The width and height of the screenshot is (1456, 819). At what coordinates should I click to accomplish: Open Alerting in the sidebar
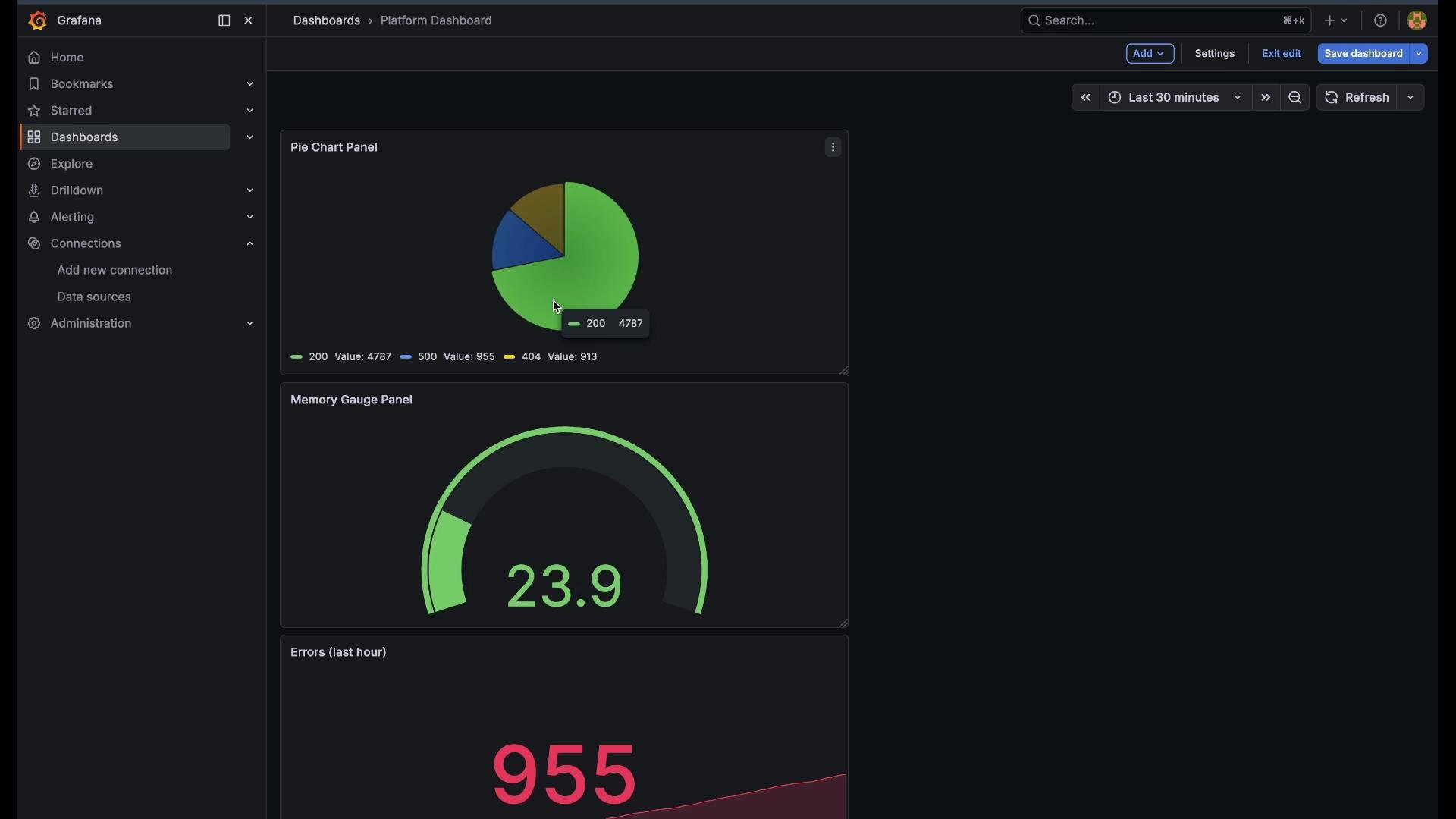coord(72,217)
